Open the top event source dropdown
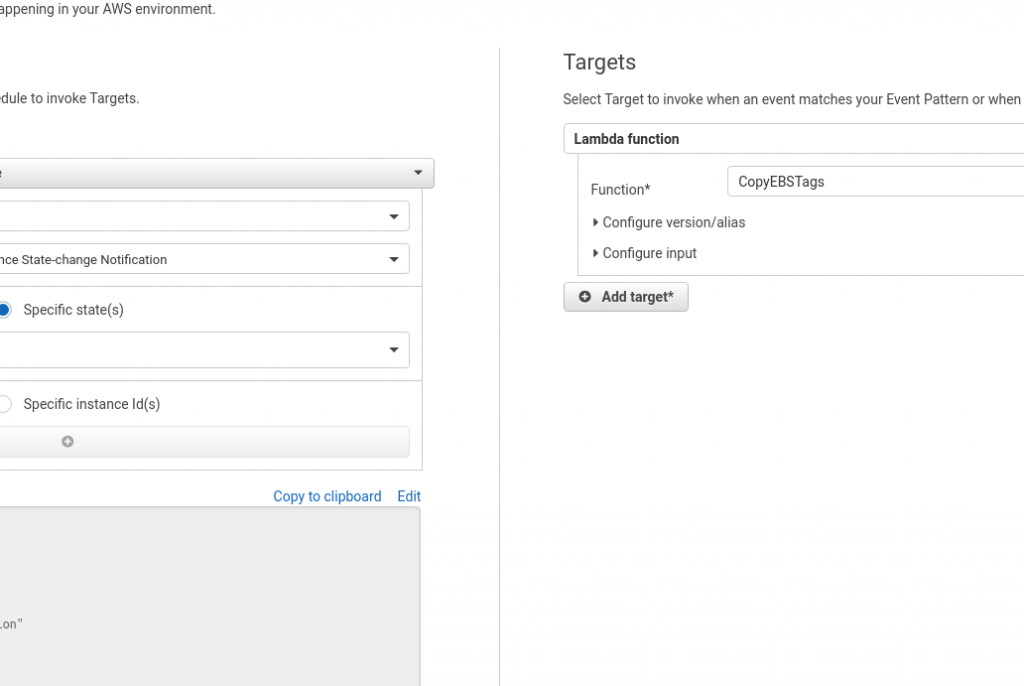Screen dimensions: 1024x686 tap(200, 172)
